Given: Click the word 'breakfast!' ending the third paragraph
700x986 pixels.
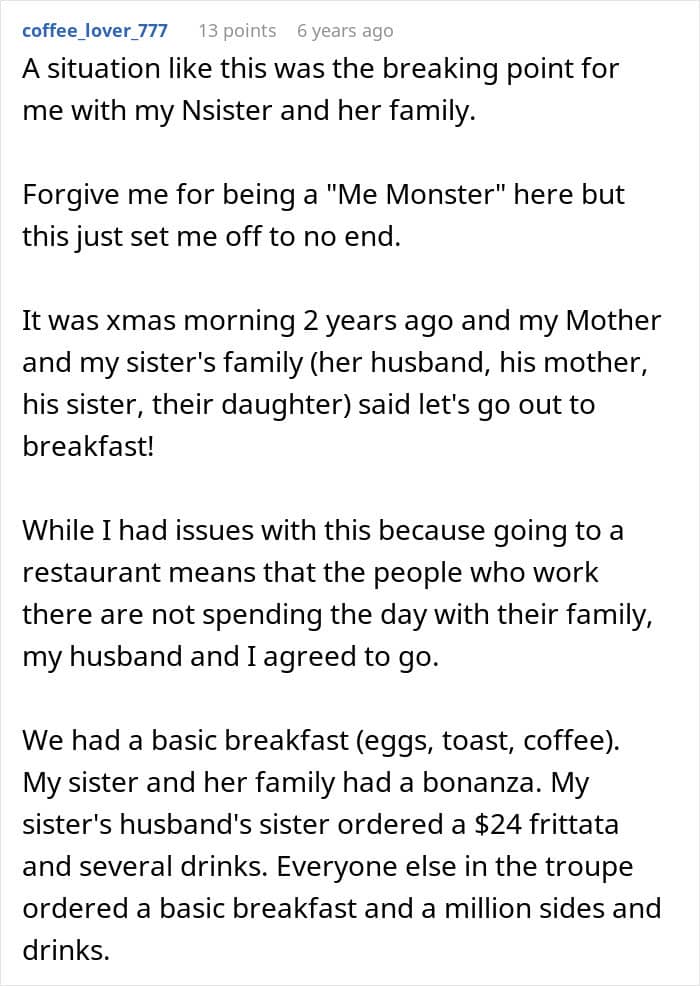Looking at the screenshot, I should 88,447.
